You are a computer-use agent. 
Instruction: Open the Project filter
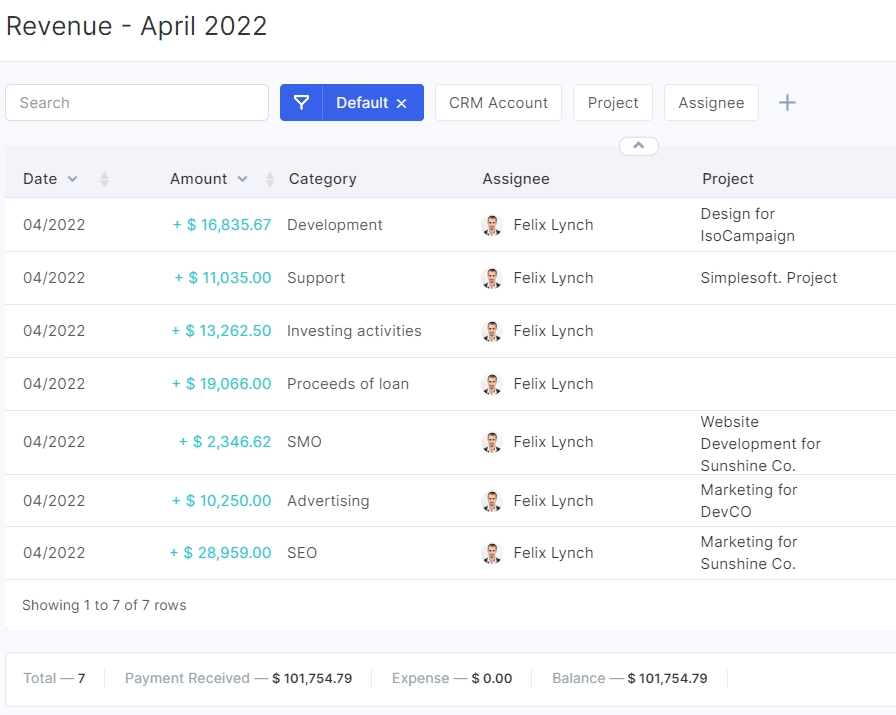(x=613, y=103)
